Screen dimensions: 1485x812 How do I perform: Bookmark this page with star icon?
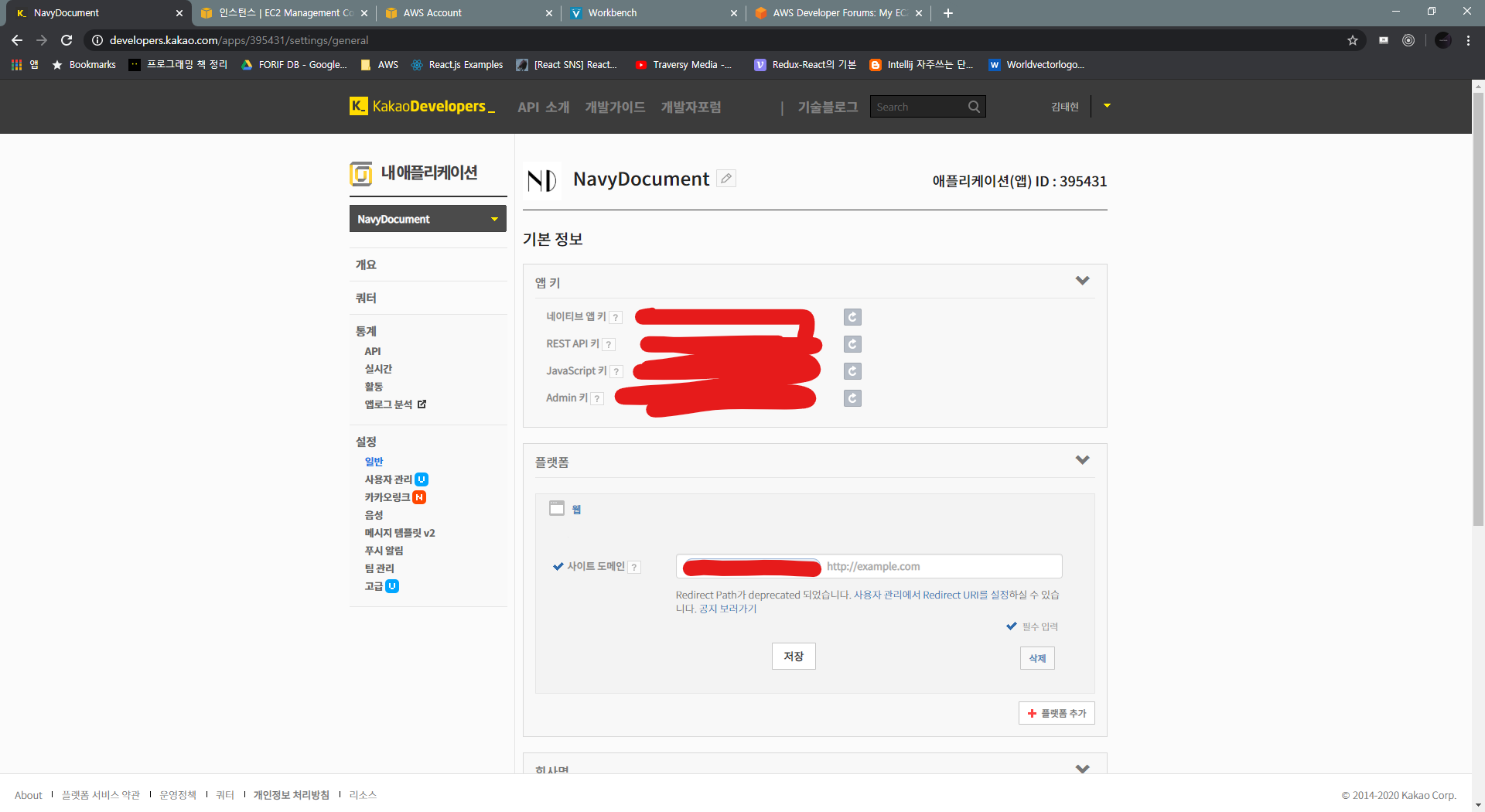click(1353, 40)
